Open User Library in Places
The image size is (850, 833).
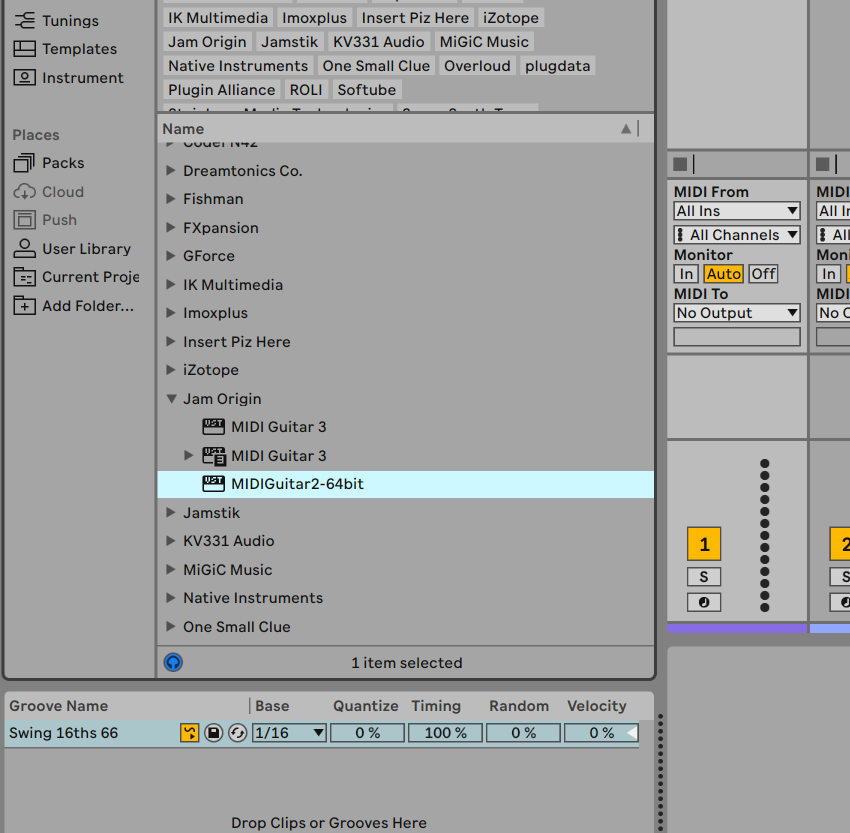(87, 248)
